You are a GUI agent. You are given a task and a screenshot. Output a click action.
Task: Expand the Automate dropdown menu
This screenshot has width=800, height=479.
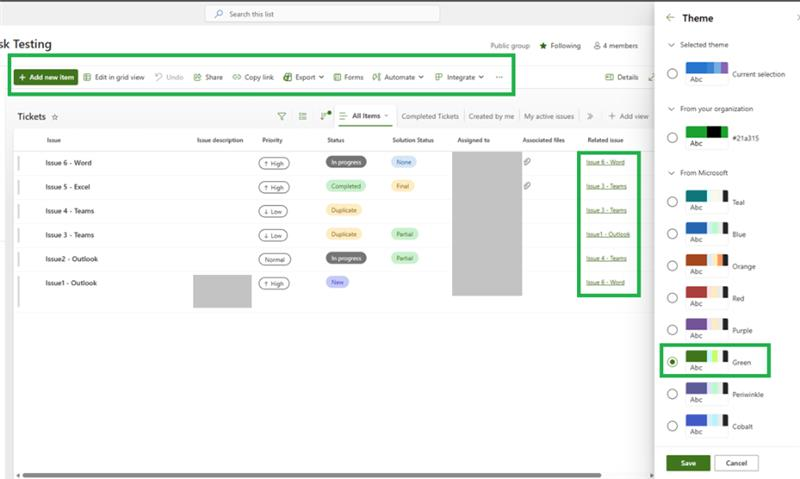398,77
